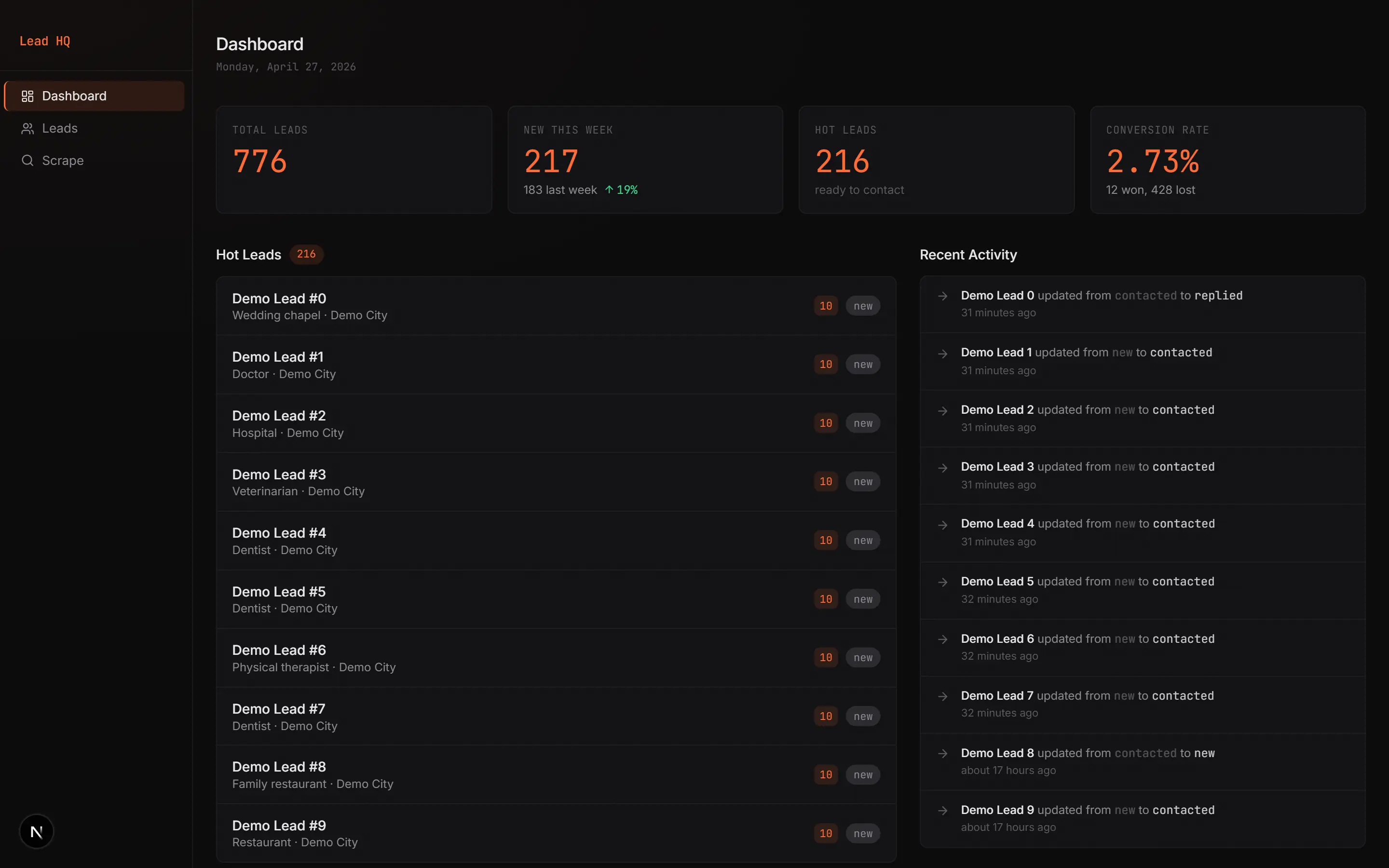Click the 216 badge next to Hot Leads
Screen dimensions: 1389x868
point(306,254)
